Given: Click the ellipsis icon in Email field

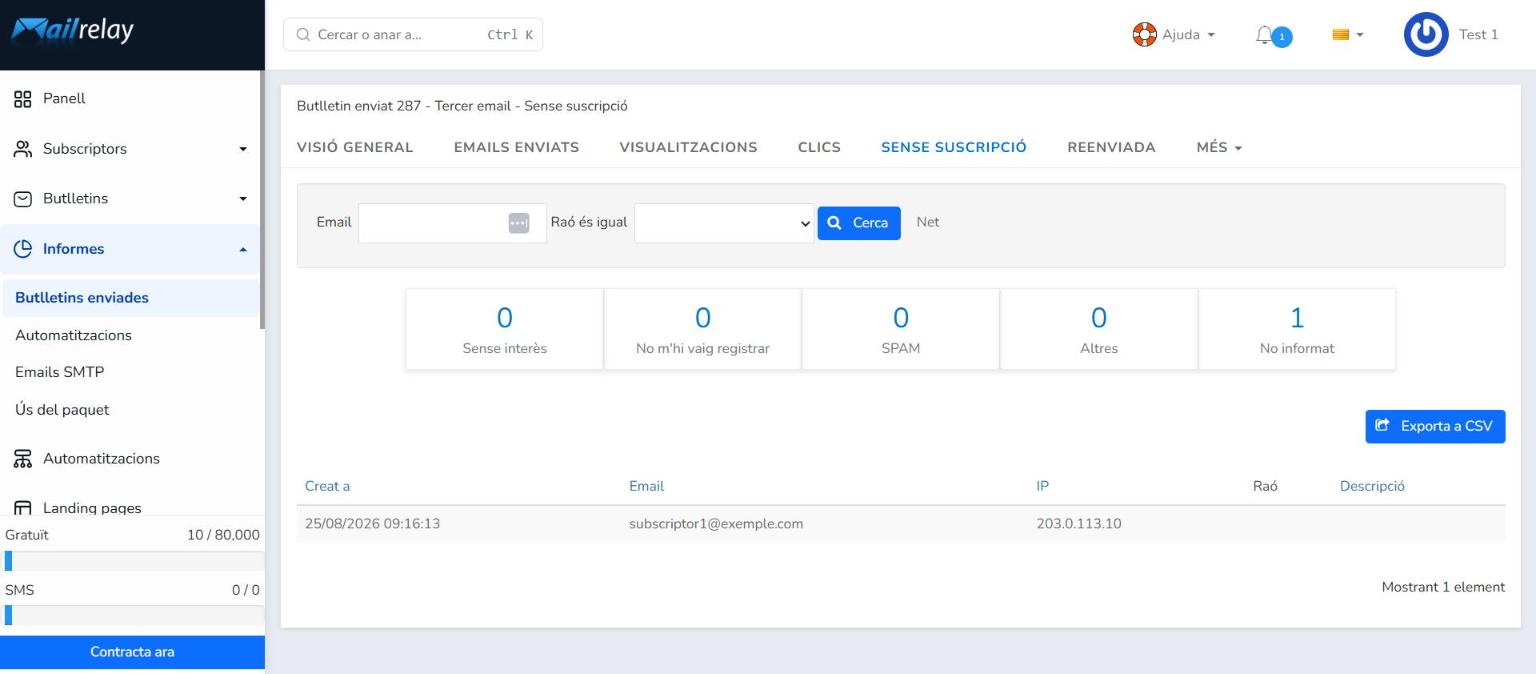Looking at the screenshot, I should click(518, 223).
